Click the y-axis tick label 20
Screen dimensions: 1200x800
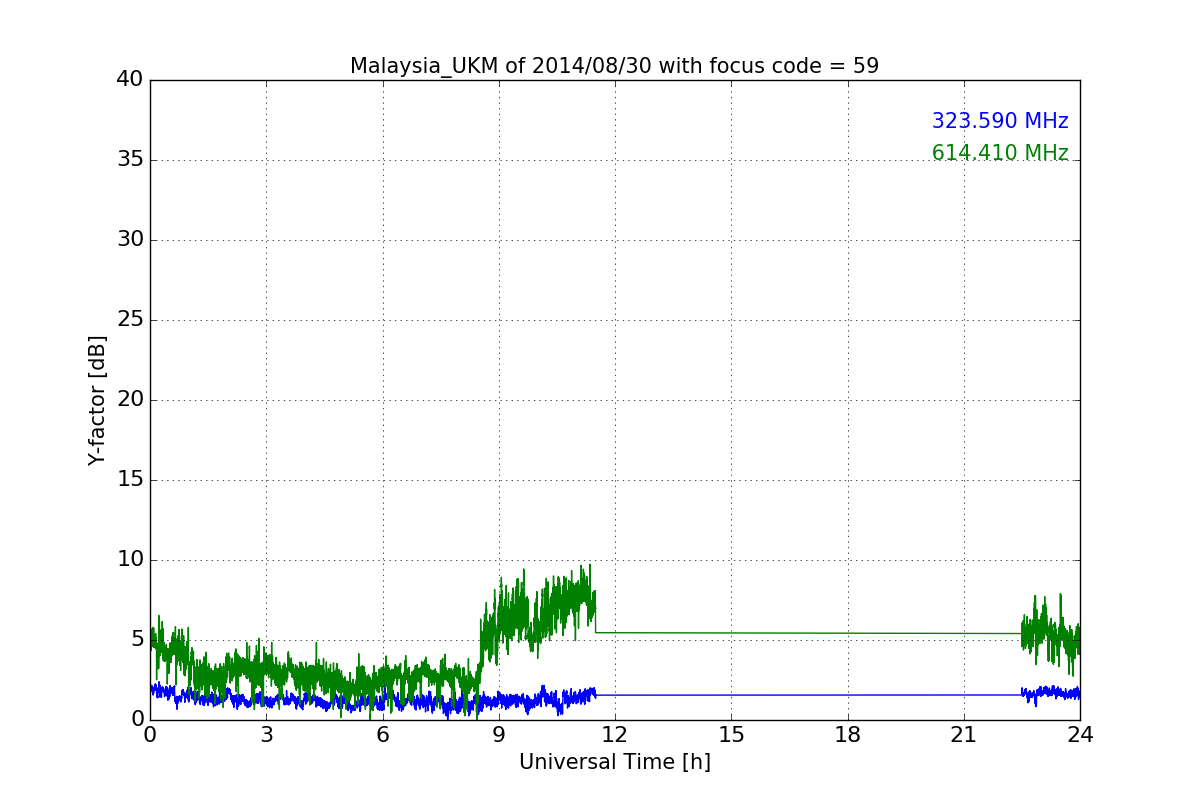(130, 400)
